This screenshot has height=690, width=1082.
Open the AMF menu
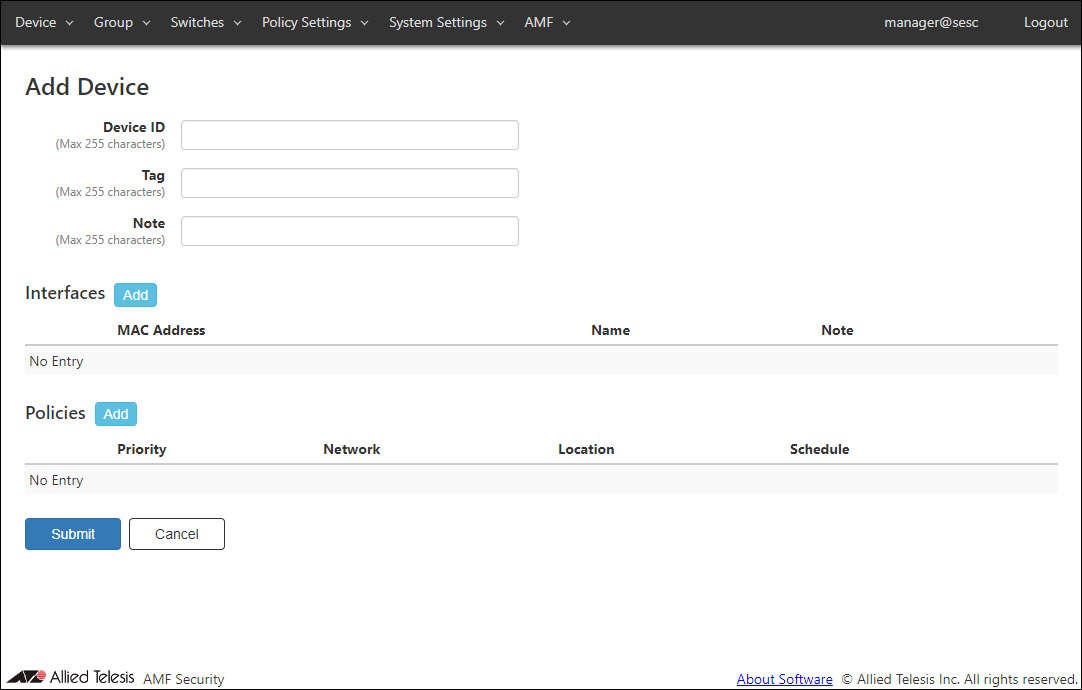pos(547,22)
